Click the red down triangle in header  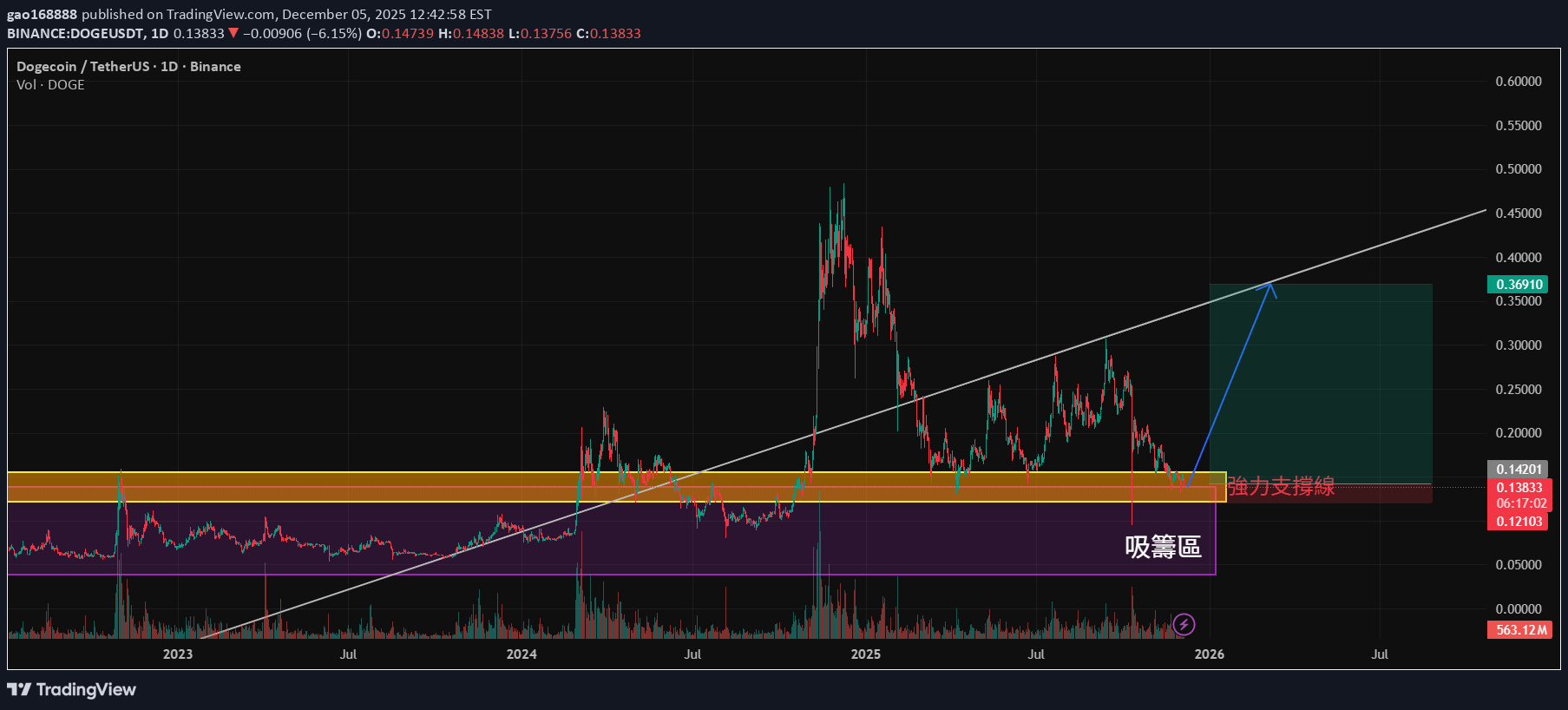[233, 34]
